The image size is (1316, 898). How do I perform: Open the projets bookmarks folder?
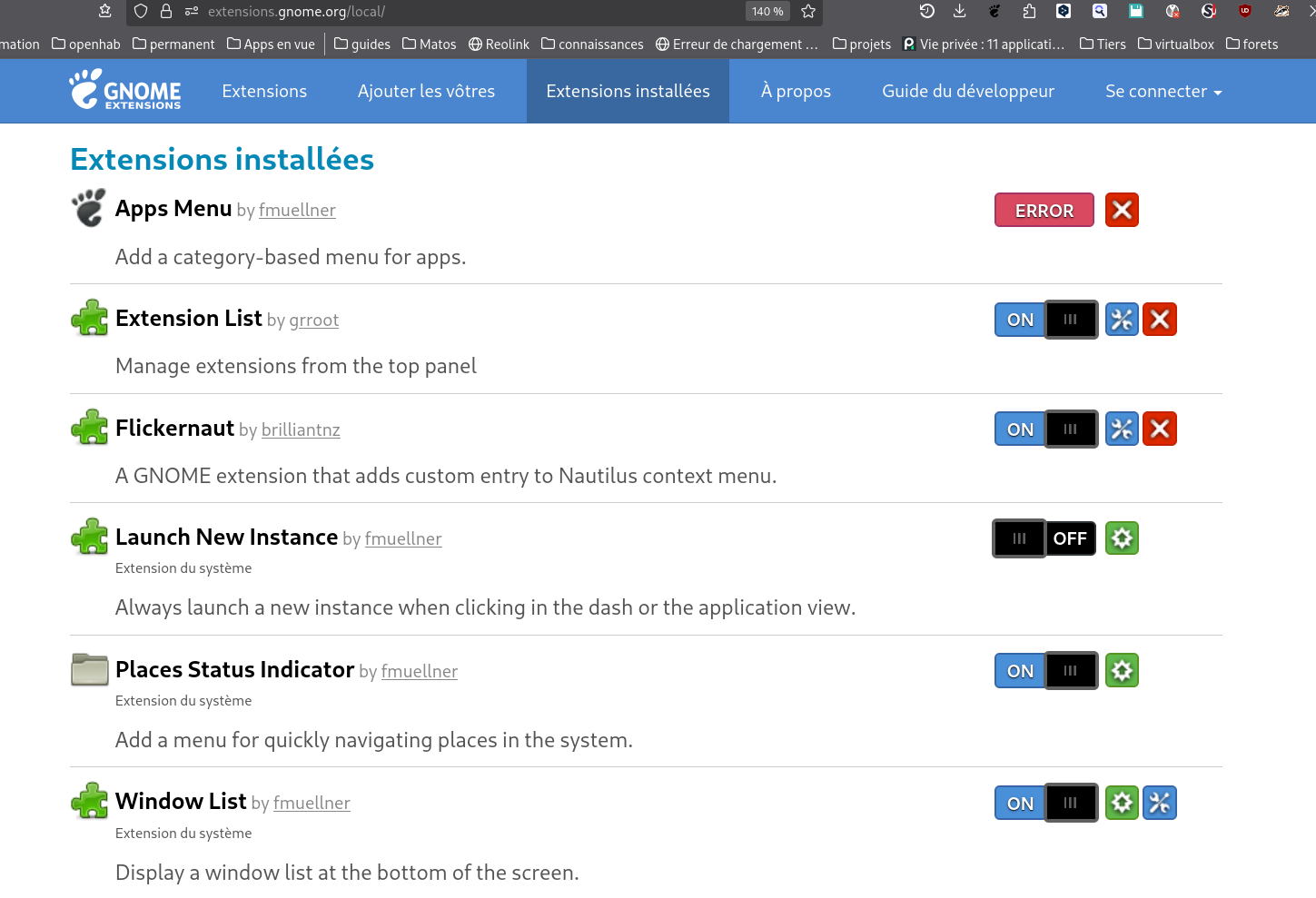pos(862,44)
